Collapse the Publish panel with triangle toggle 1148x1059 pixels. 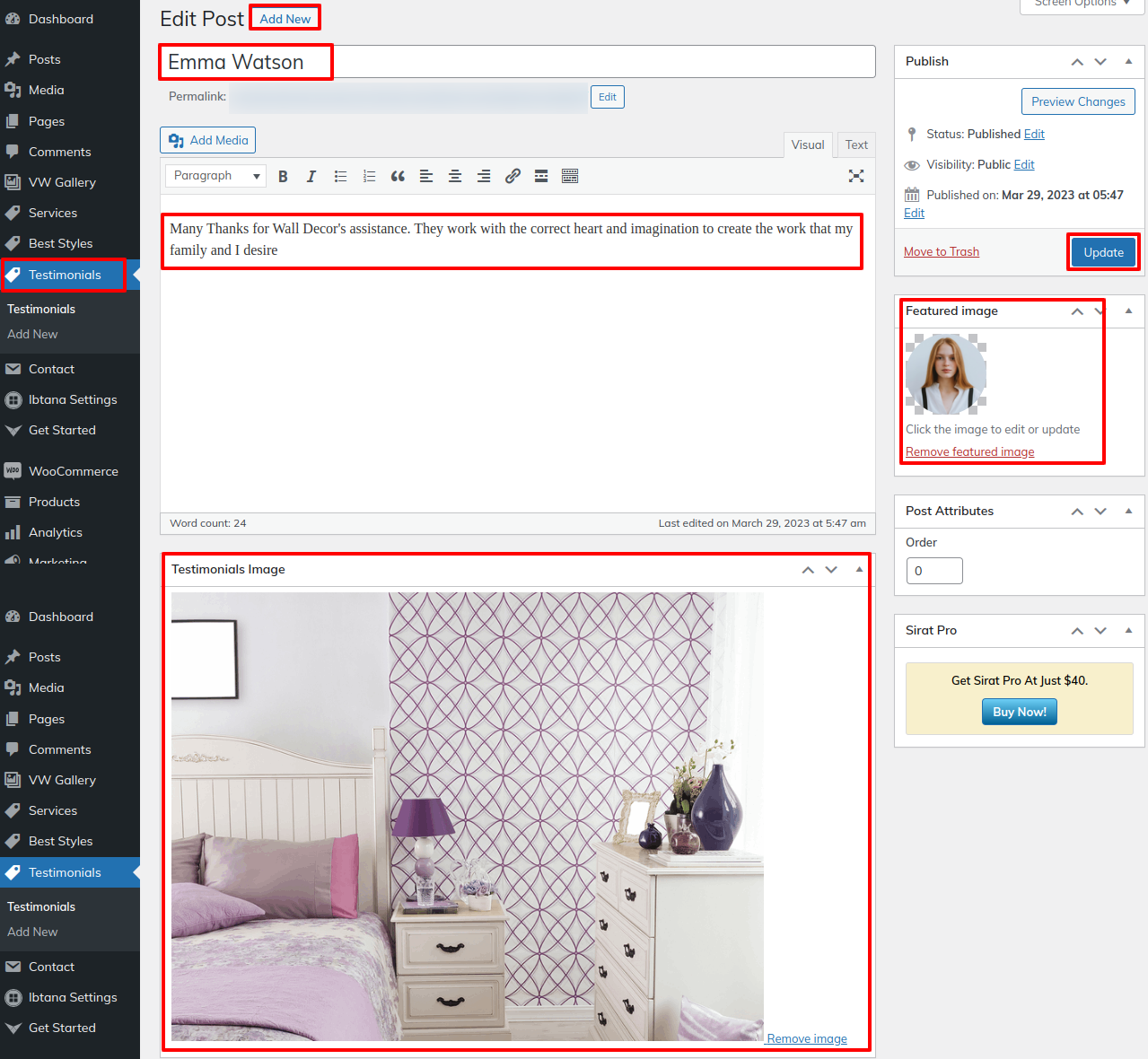click(x=1128, y=62)
